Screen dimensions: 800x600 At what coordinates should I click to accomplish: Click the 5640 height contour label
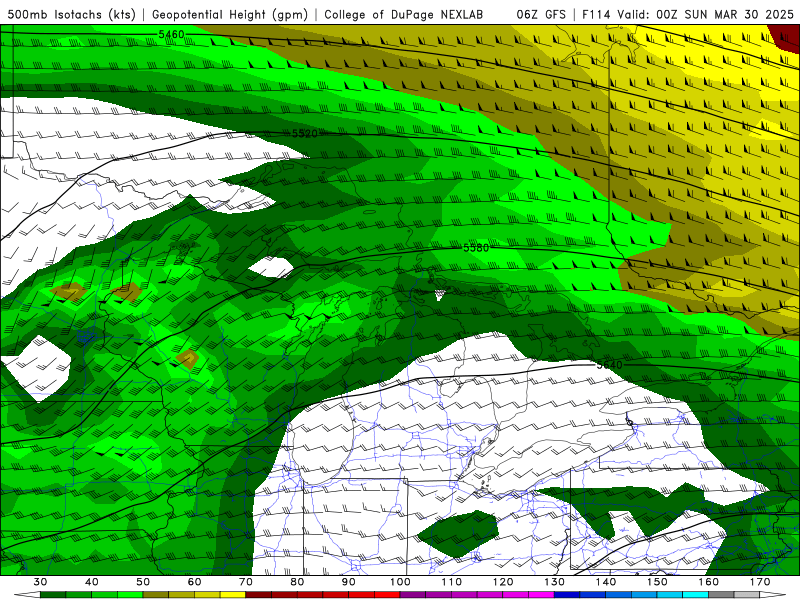(x=609, y=365)
